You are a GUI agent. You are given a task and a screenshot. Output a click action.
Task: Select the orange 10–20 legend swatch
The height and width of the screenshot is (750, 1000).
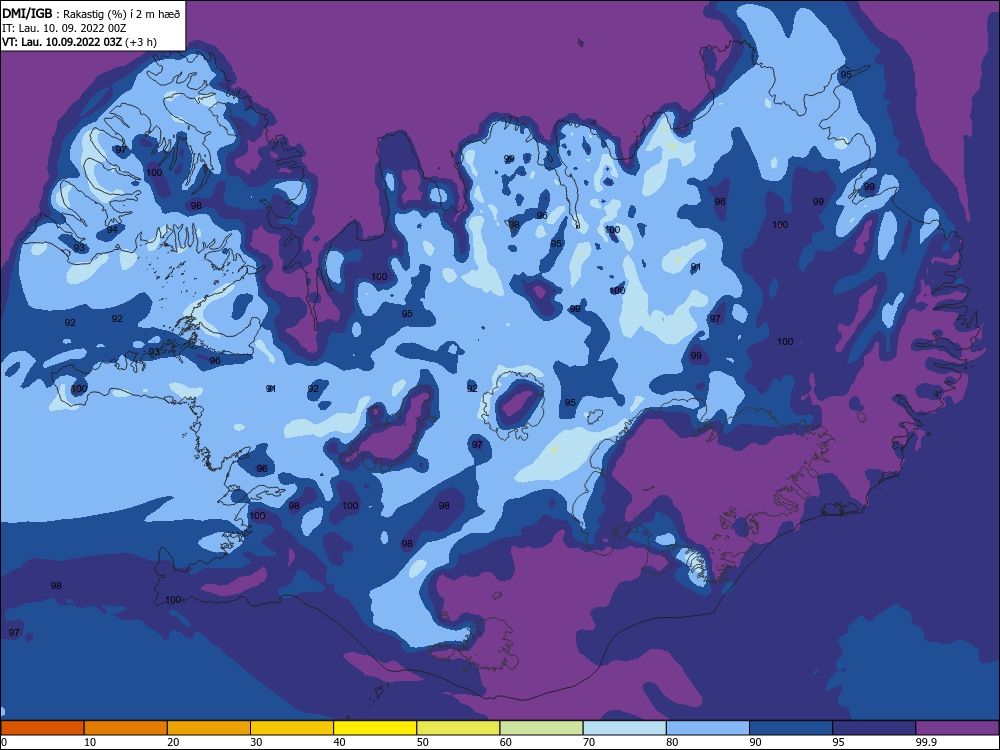126,728
